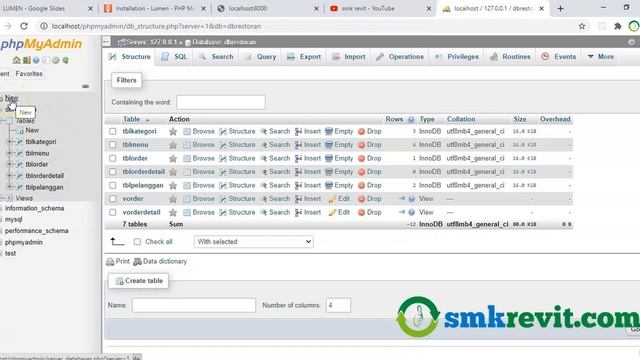Tick the tblkategori row checkbox

point(113,131)
